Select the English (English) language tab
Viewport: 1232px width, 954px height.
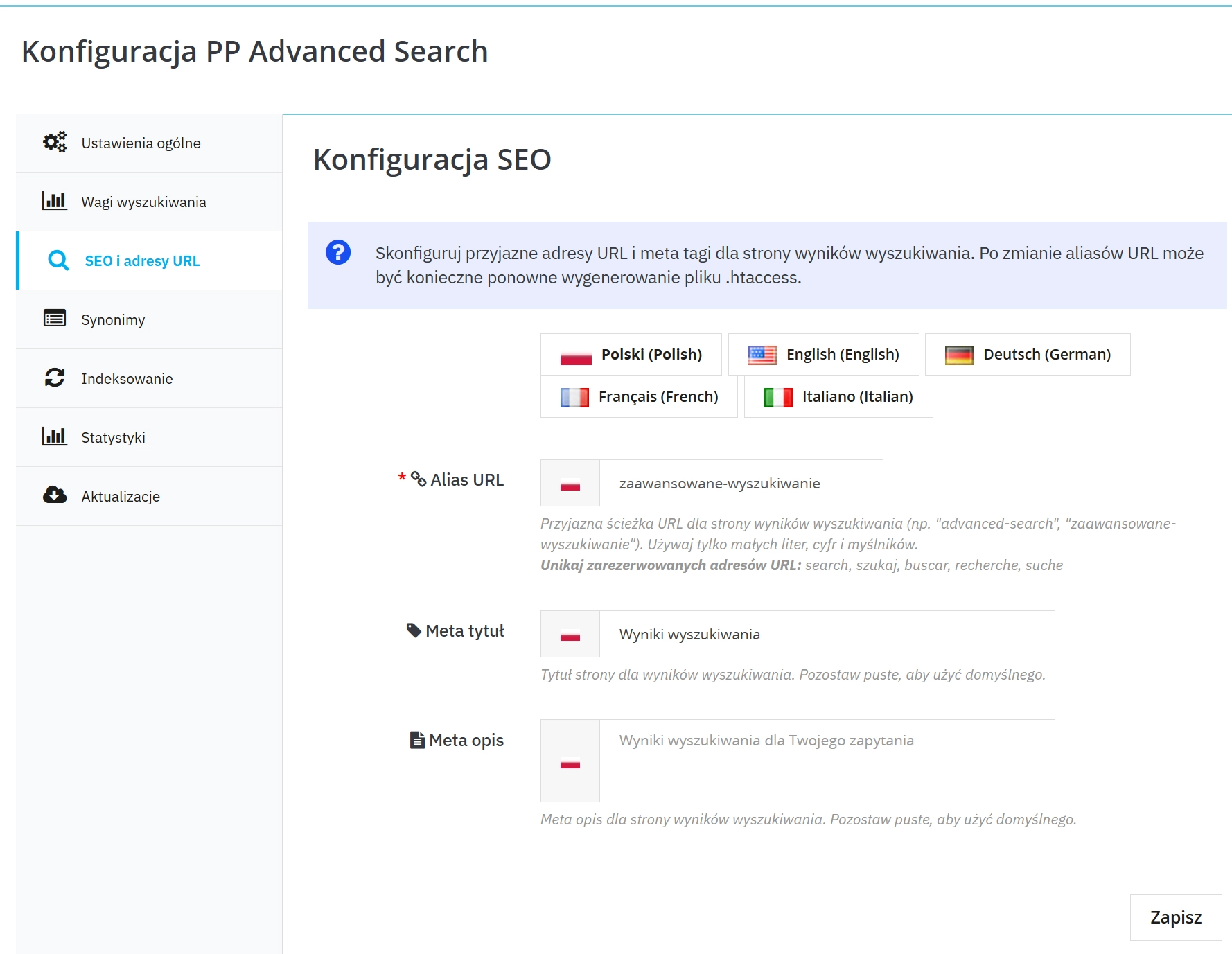point(823,355)
